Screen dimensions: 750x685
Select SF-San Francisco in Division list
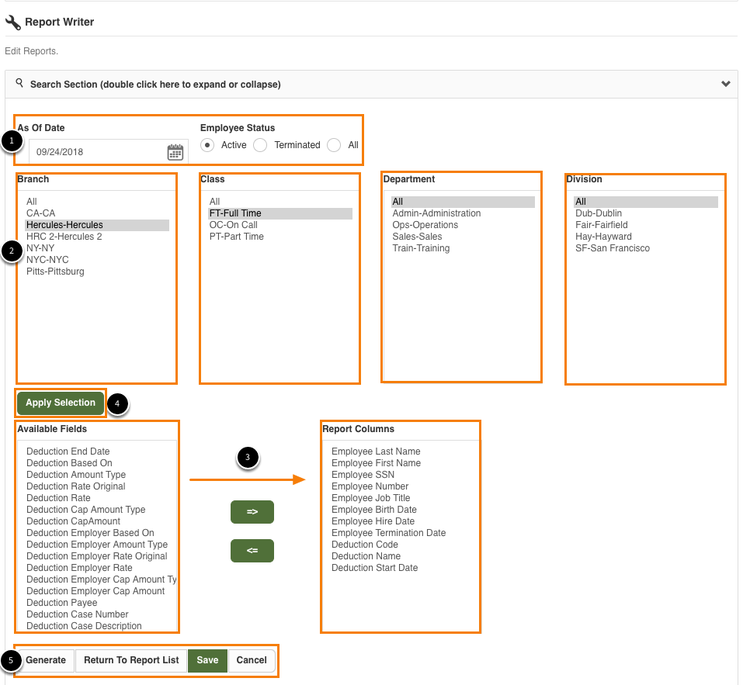point(612,248)
